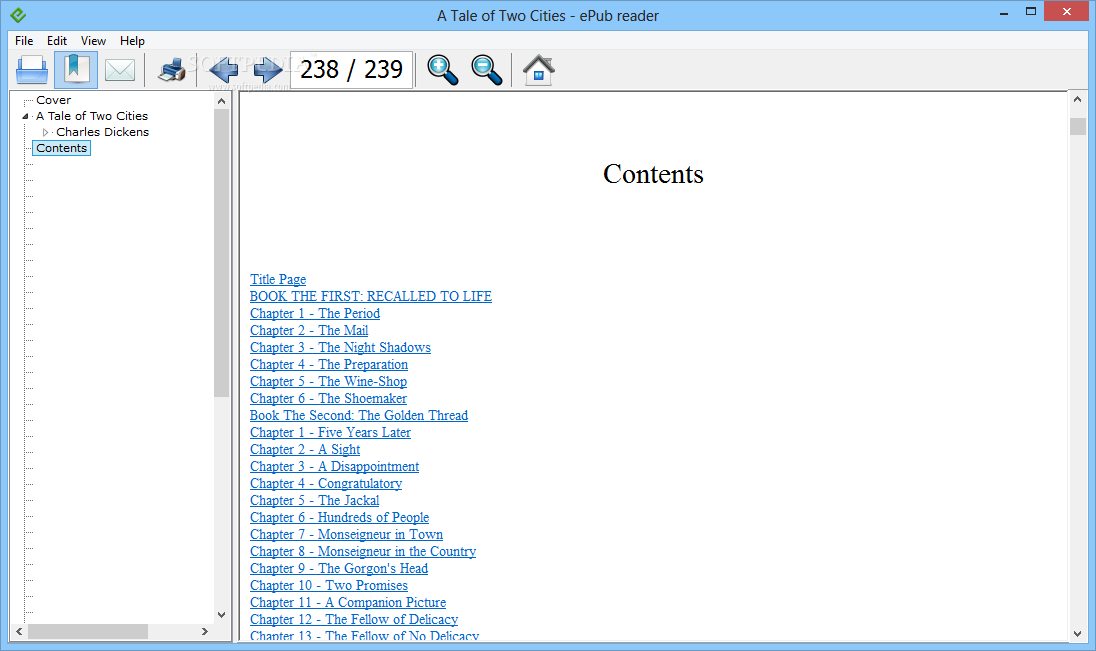Expand the Charles Dickens tree node

coord(45,132)
